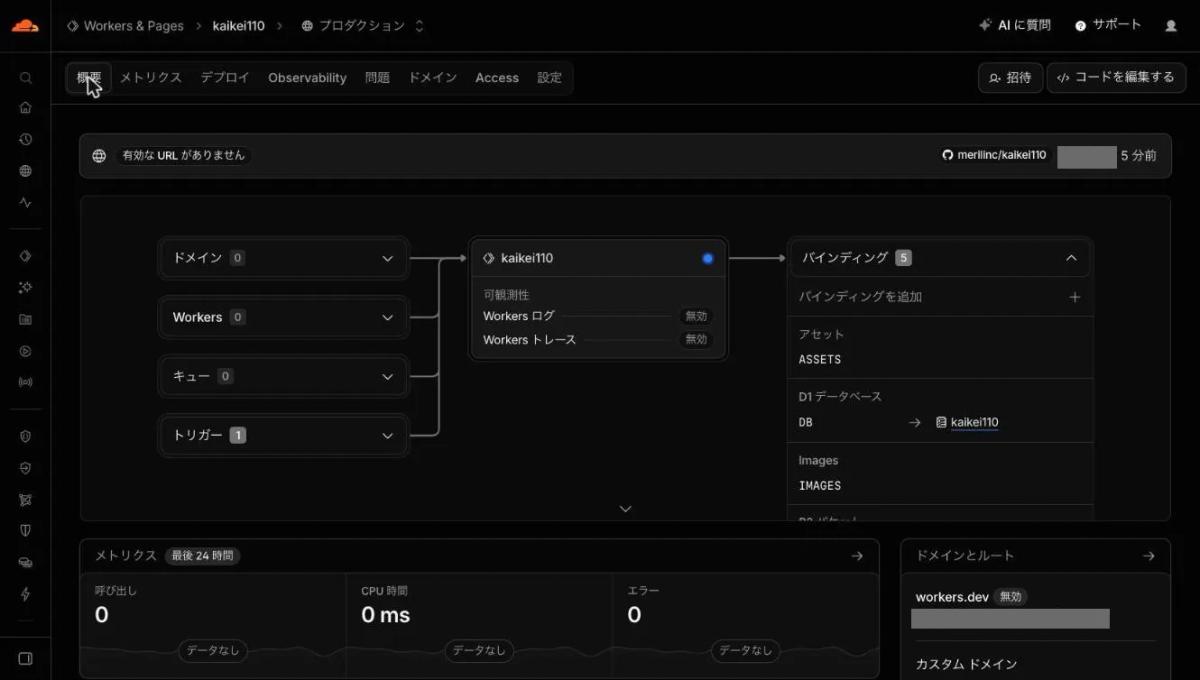Expand the Workers dropdown
The image size is (1200, 680).
[284, 317]
